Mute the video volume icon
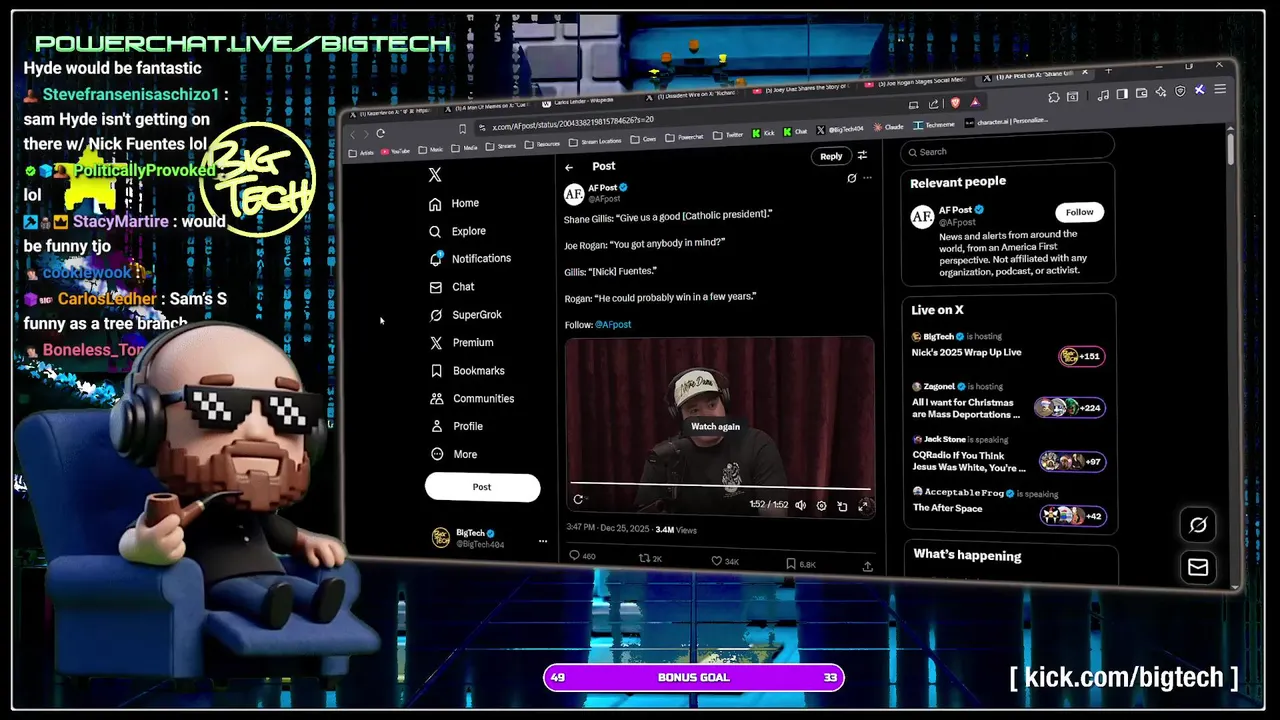This screenshot has width=1280, height=720. pyautogui.click(x=800, y=505)
